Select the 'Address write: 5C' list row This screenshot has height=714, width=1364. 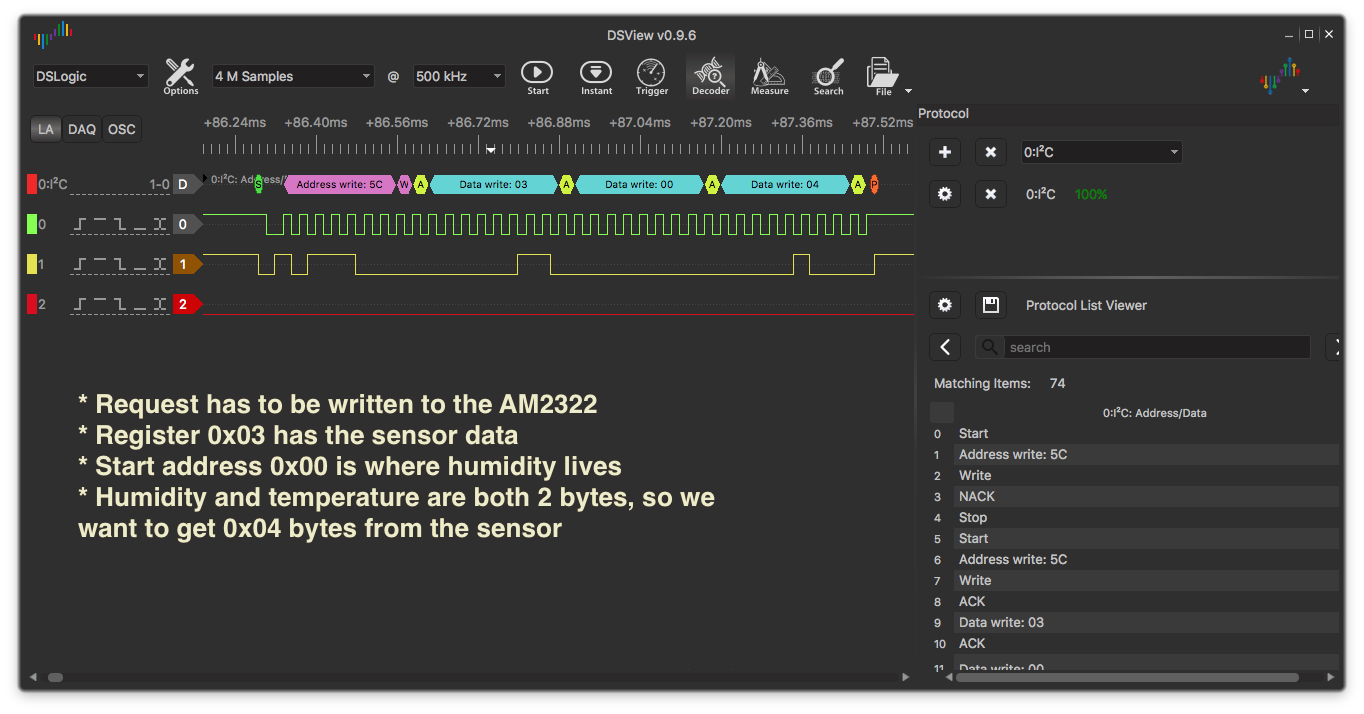(1012, 454)
